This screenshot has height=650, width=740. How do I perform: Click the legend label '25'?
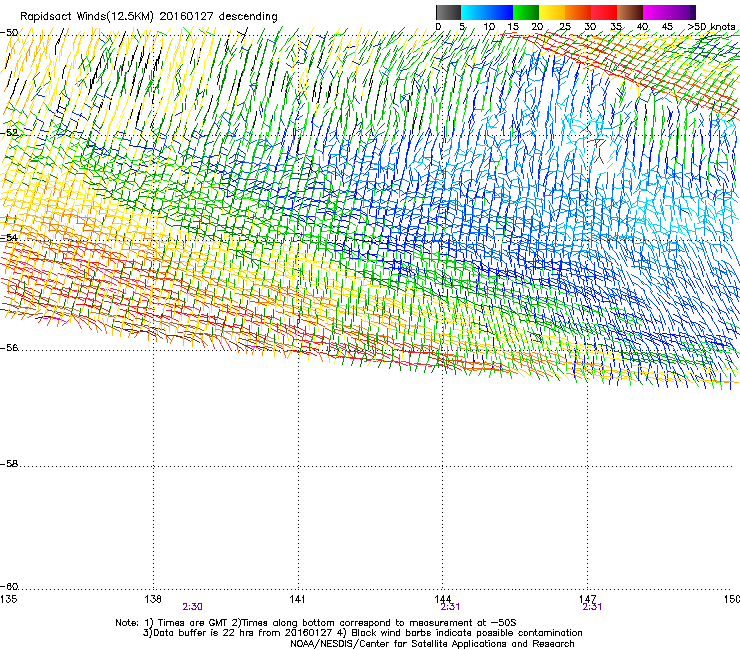[x=564, y=27]
